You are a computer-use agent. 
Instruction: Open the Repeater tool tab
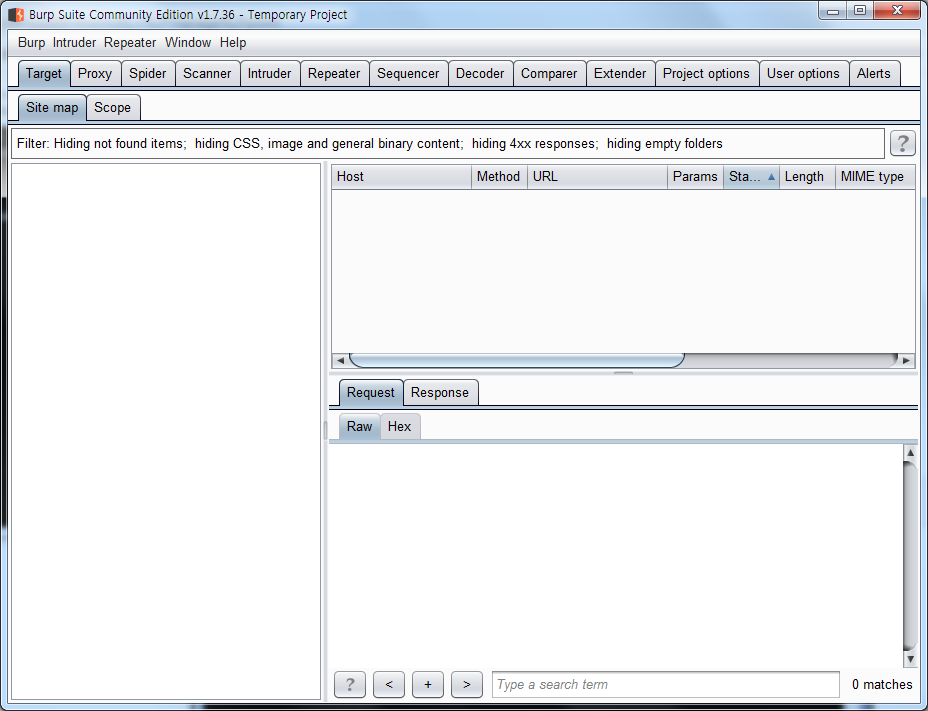click(334, 73)
